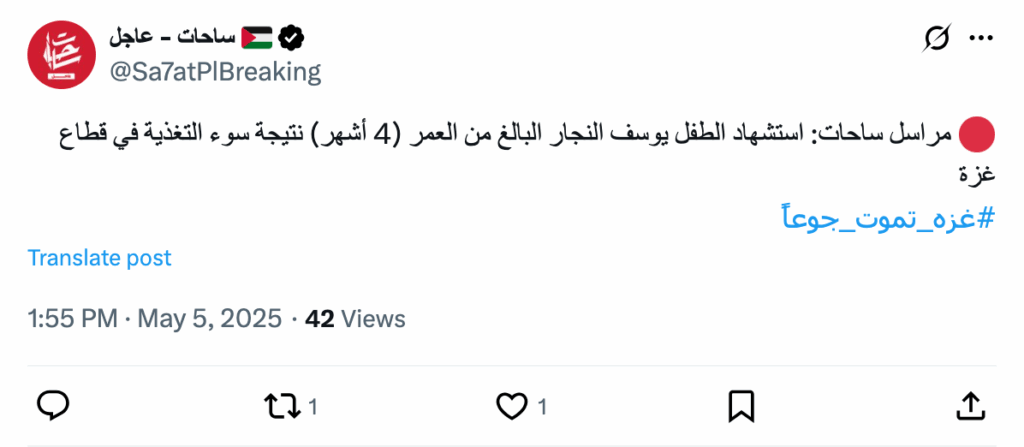Click the like count beside the heart
The width and height of the screenshot is (1024, 447).
point(541,406)
